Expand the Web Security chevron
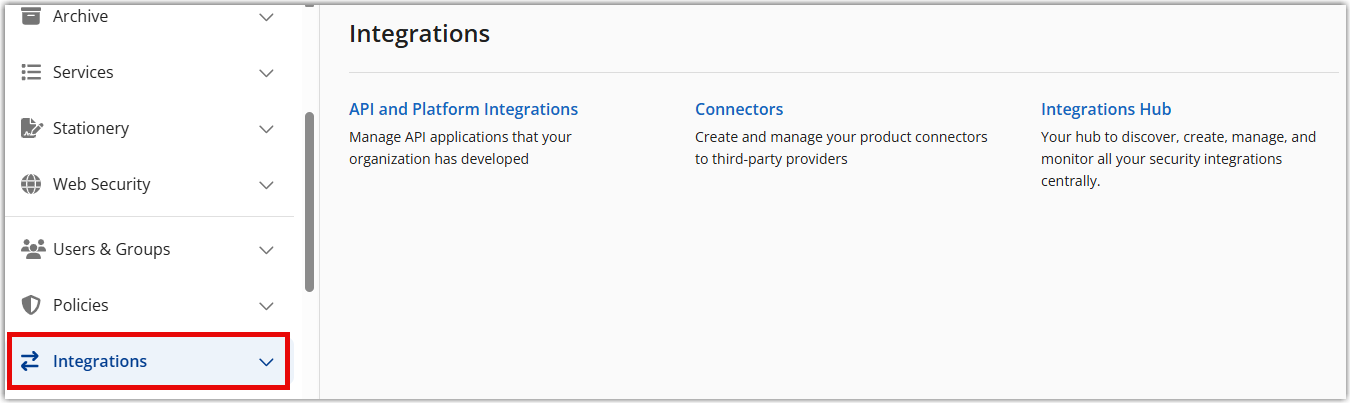Screen dimensions: 1351x404 coord(266,185)
